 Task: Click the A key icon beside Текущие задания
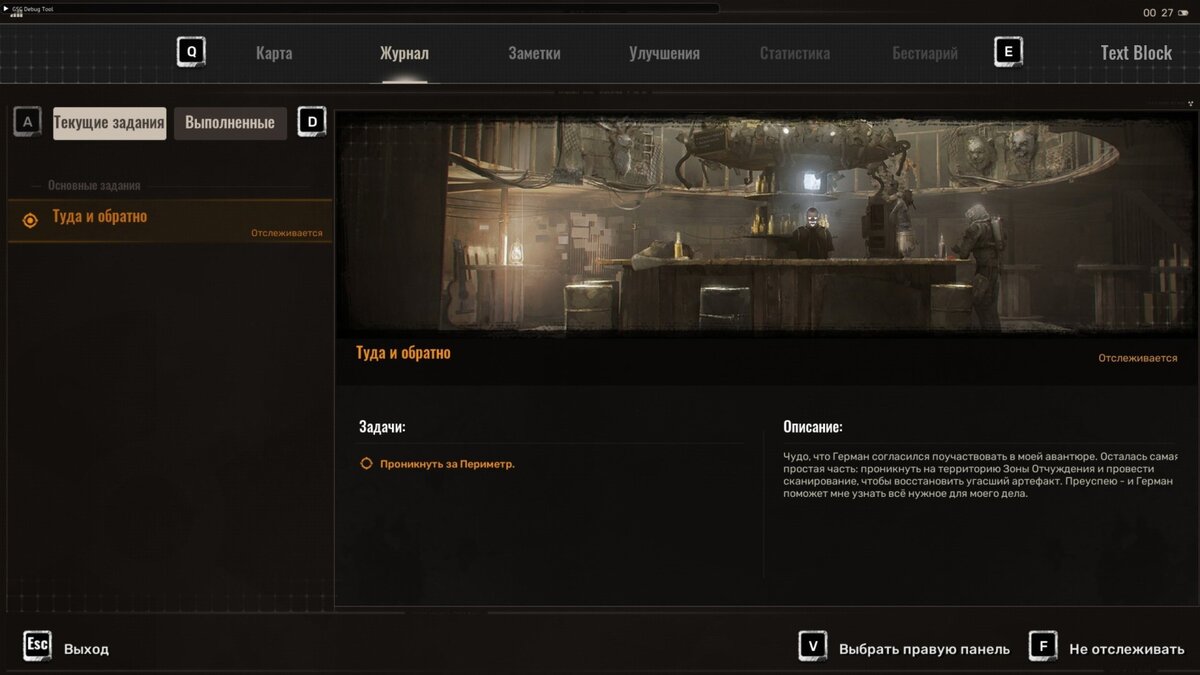[x=27, y=123]
